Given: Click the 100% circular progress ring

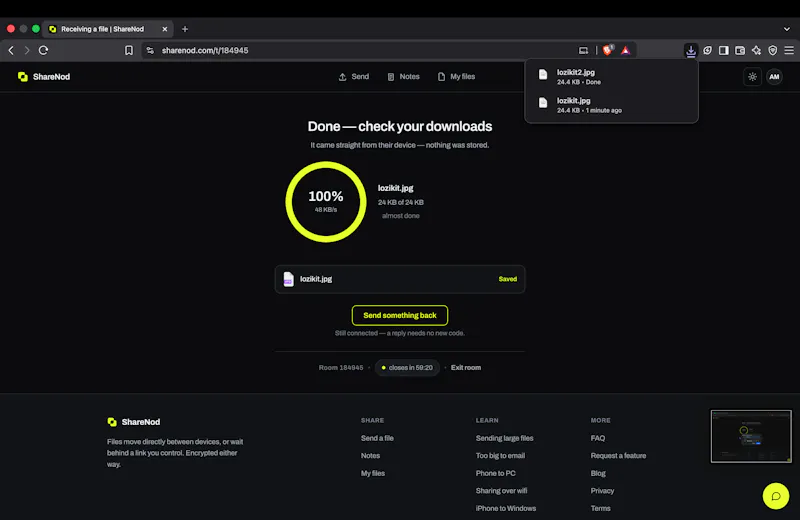Looking at the screenshot, I should [326, 202].
